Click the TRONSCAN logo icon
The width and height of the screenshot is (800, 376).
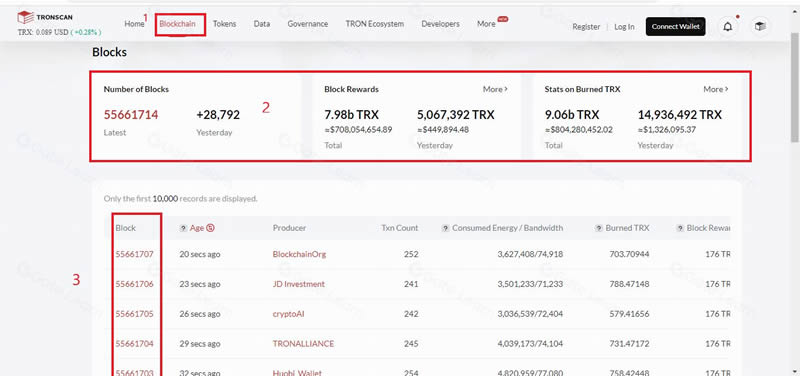[x=25, y=17]
